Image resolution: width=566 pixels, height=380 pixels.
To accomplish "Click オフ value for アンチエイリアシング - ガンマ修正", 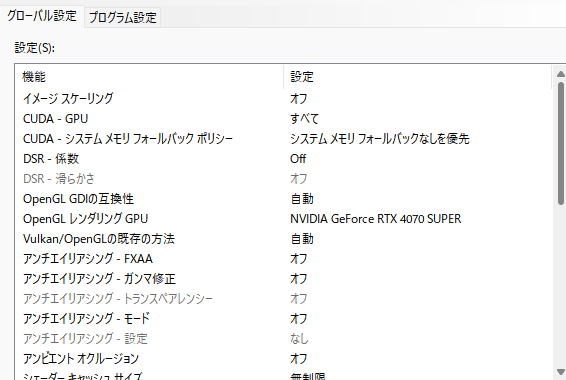I will coord(299,279).
